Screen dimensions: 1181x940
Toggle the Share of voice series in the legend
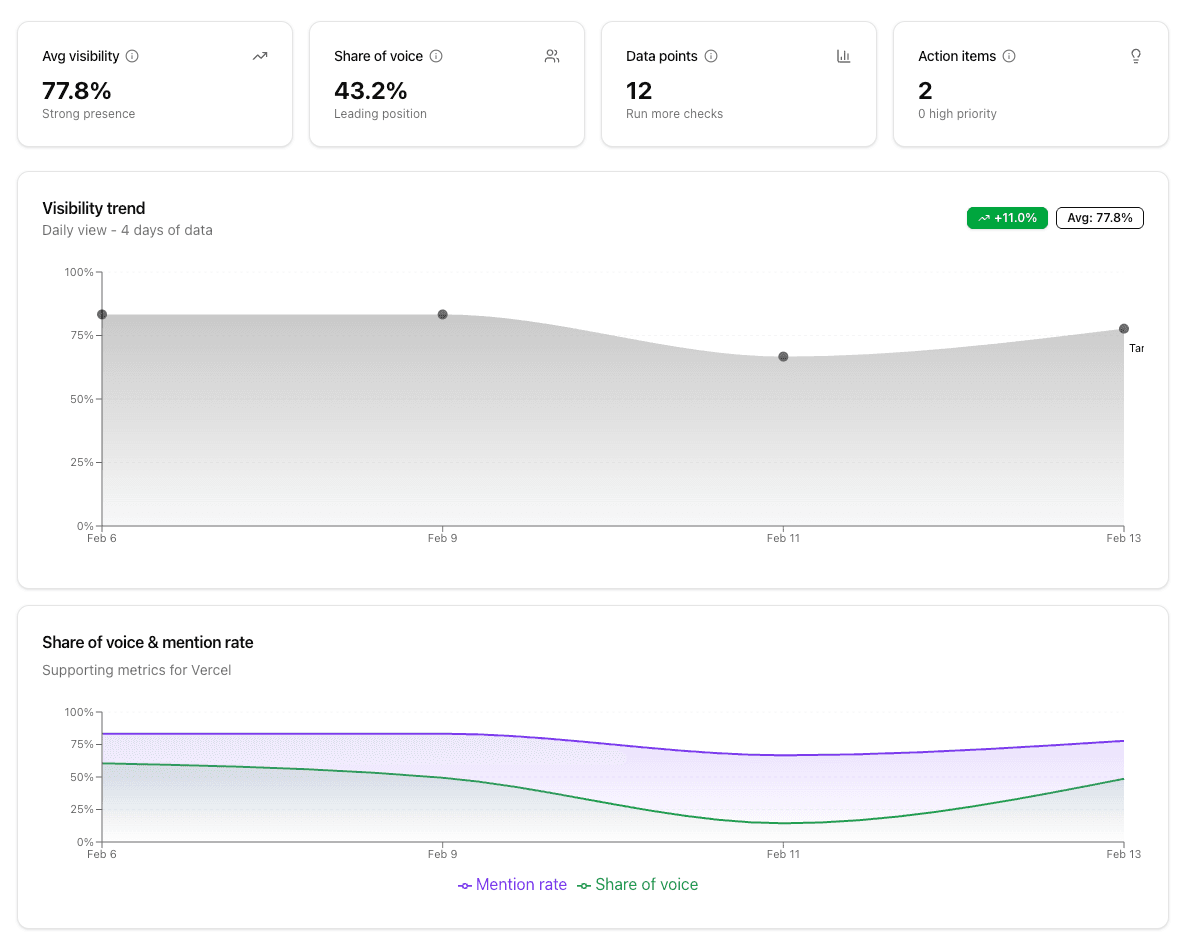[638, 885]
